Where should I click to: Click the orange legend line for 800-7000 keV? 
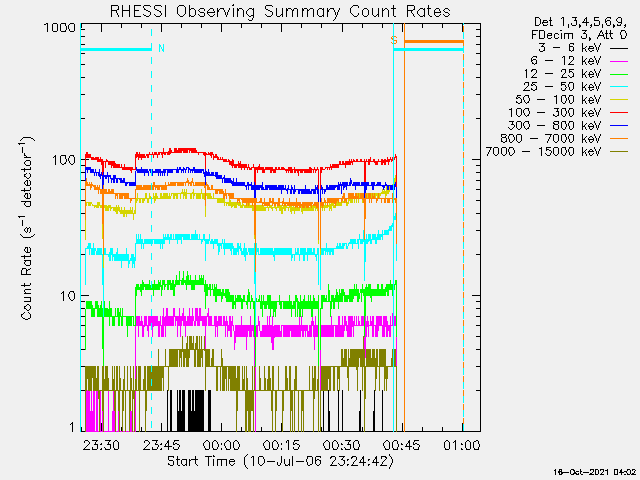pos(619,139)
